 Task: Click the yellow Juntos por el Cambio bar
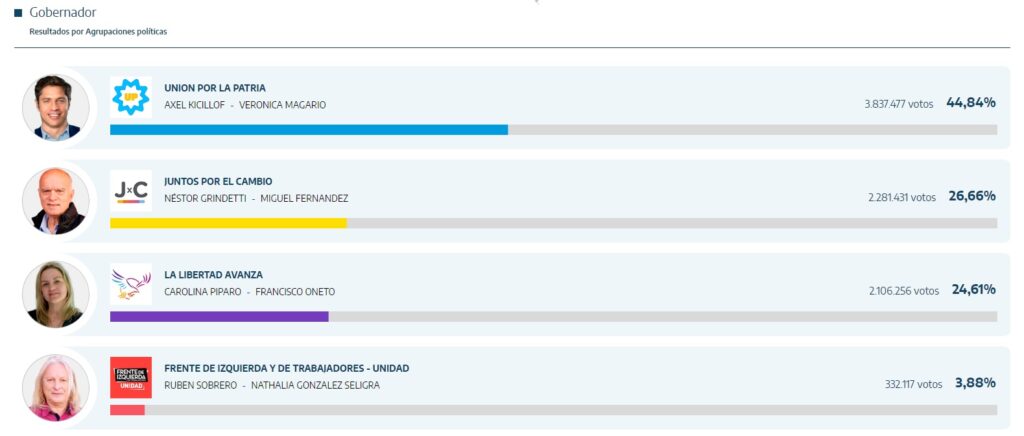(228, 223)
